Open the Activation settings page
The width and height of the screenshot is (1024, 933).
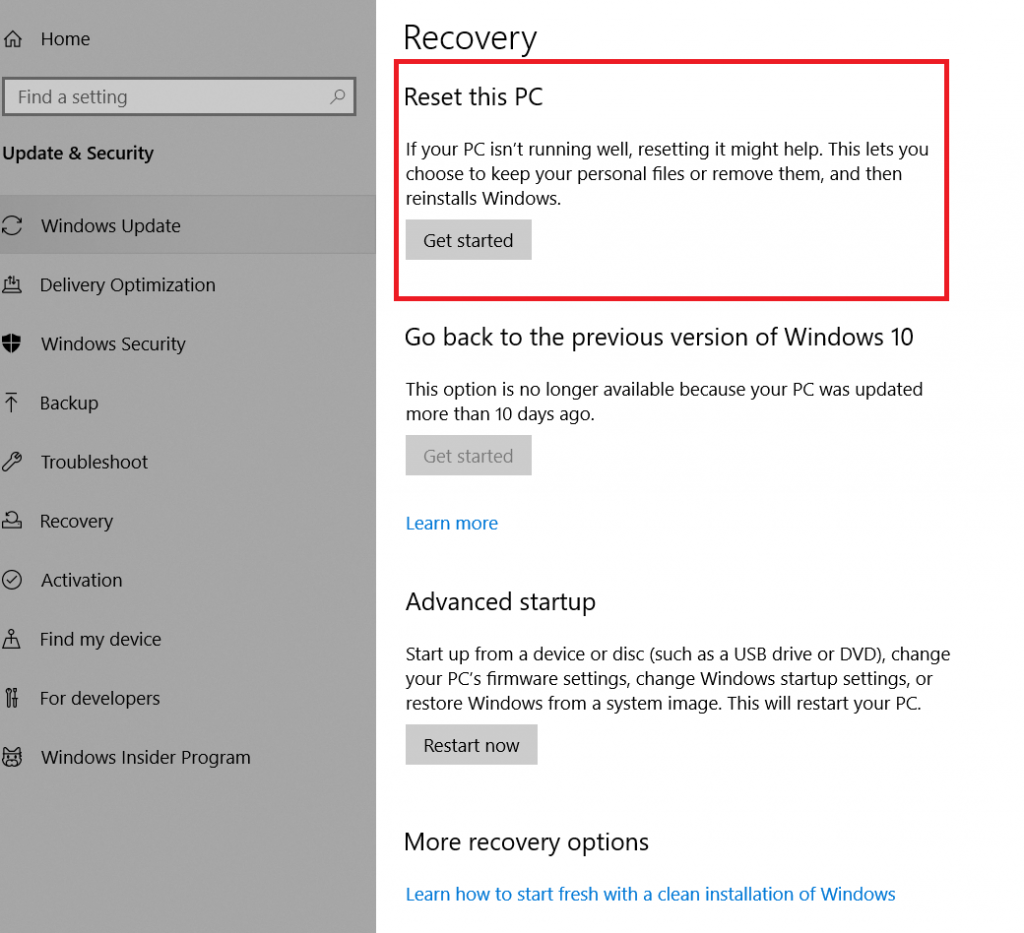(x=81, y=580)
